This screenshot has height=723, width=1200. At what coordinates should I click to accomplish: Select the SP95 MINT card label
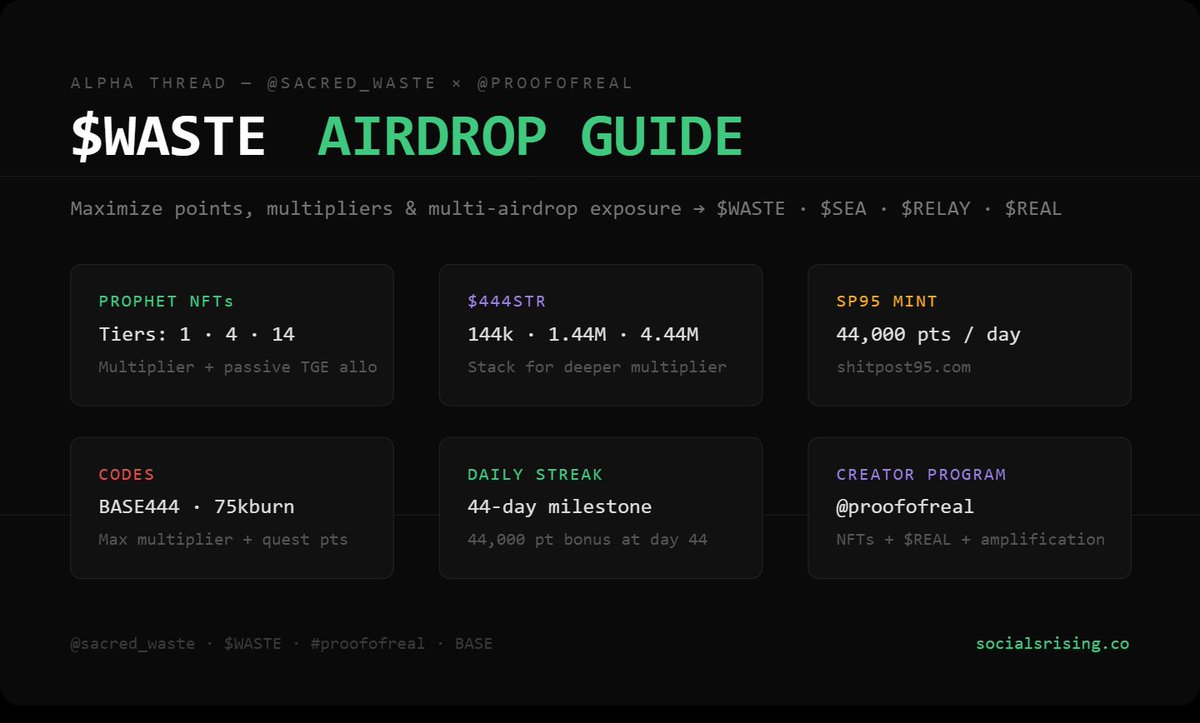click(887, 300)
